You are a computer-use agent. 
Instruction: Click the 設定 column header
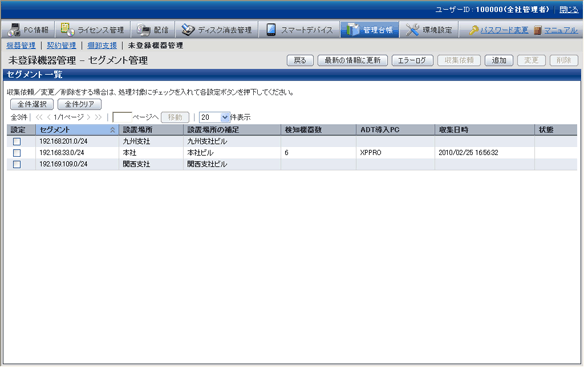coord(21,130)
